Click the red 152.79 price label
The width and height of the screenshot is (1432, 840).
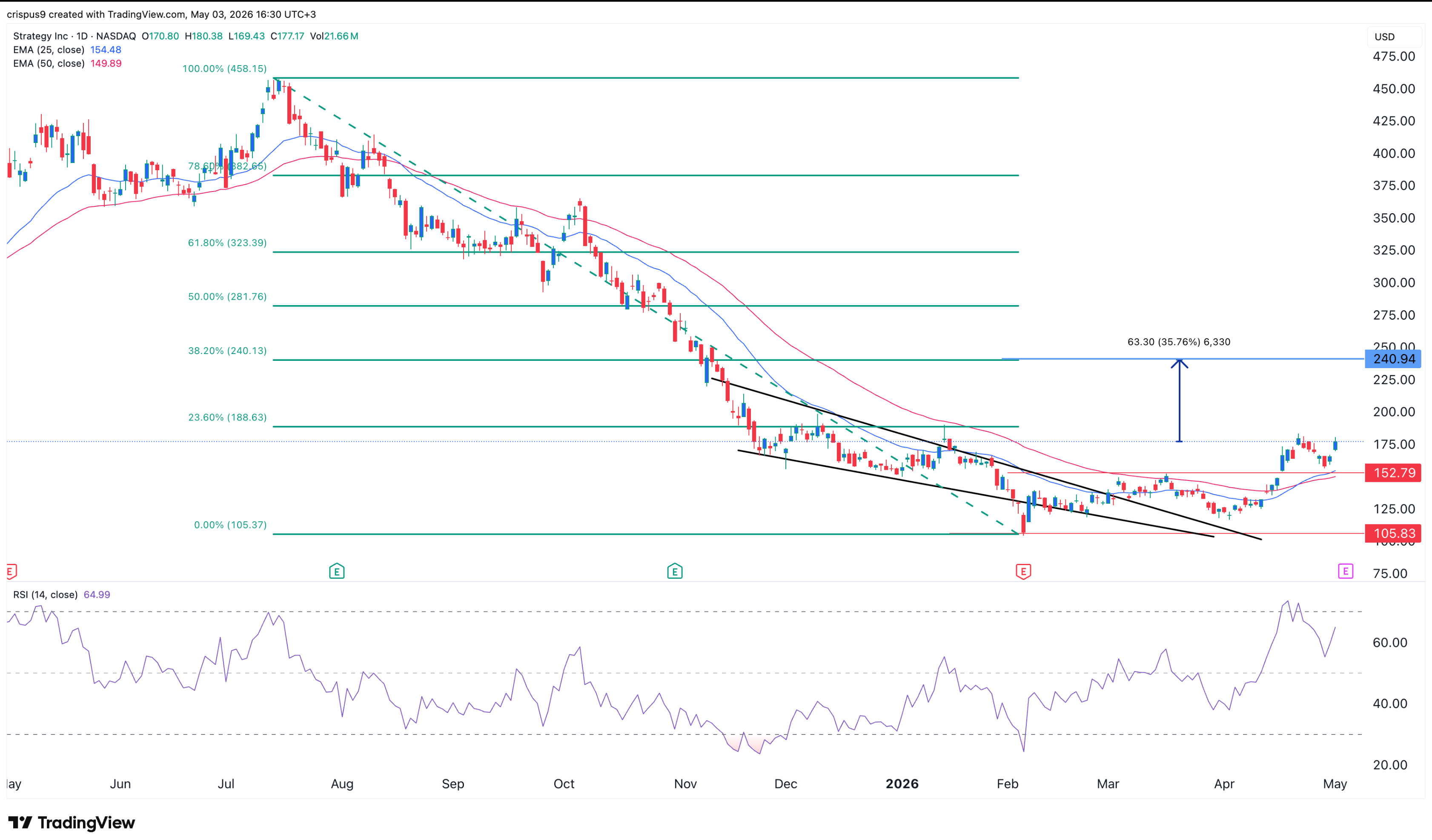1393,472
